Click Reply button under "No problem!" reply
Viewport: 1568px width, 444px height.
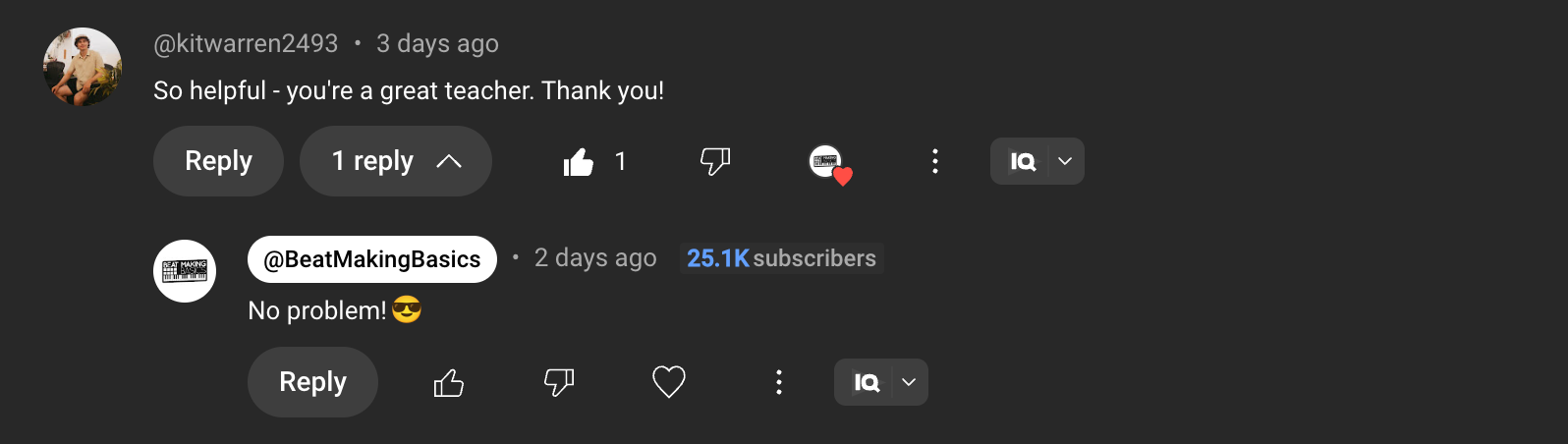pyautogui.click(x=312, y=382)
